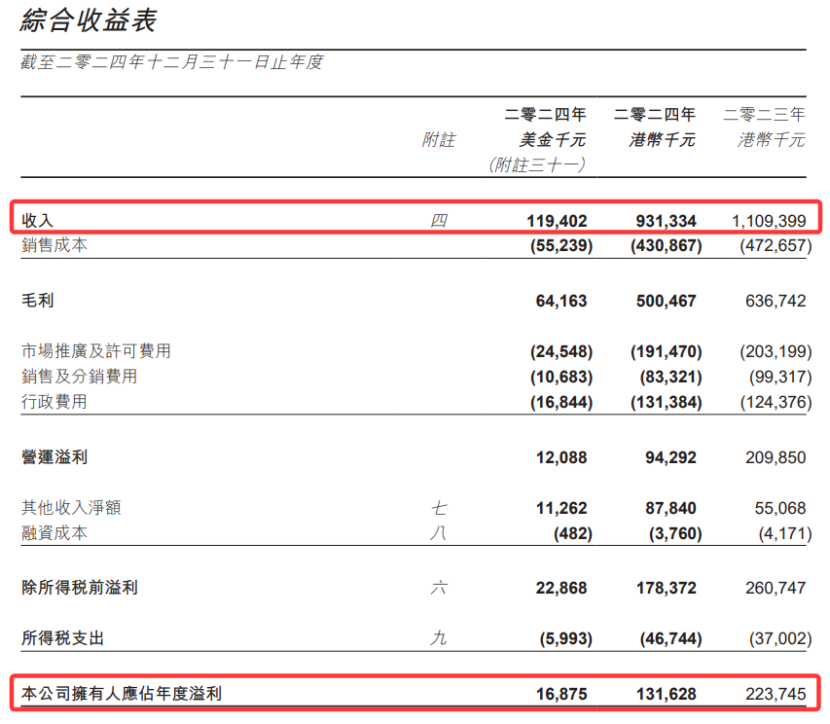This screenshot has width=830, height=724.
Task: Select the 市場推廣及許可費用 row label
Action: pyautogui.click(x=96, y=352)
